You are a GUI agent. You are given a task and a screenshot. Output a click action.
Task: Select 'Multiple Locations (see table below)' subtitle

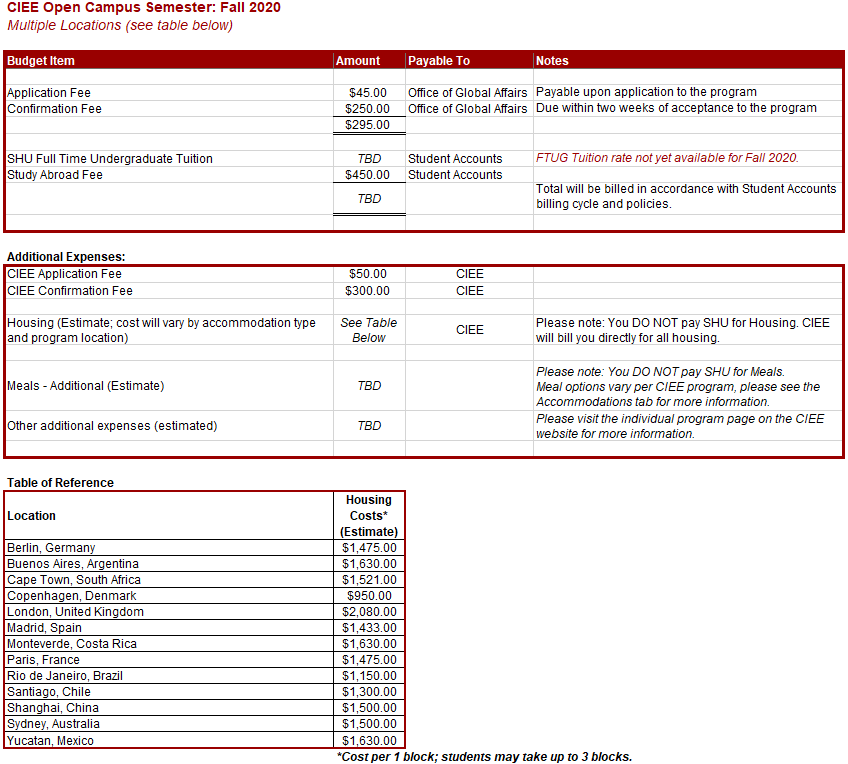pyautogui.click(x=120, y=25)
